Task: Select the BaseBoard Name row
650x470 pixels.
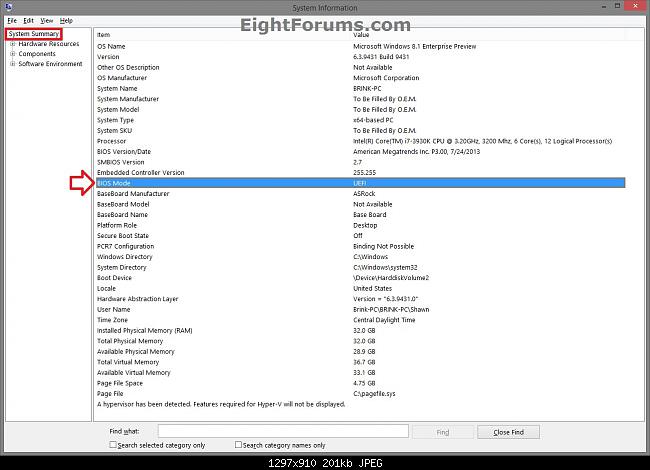Action: [360, 215]
